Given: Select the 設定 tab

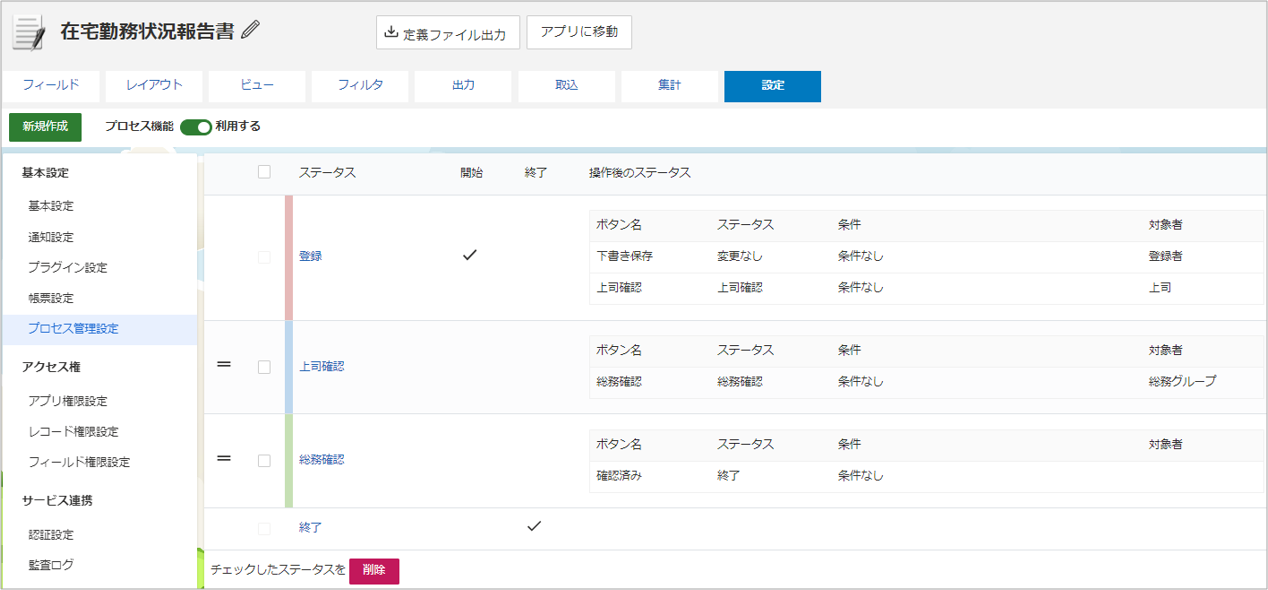Looking at the screenshot, I should pos(772,86).
